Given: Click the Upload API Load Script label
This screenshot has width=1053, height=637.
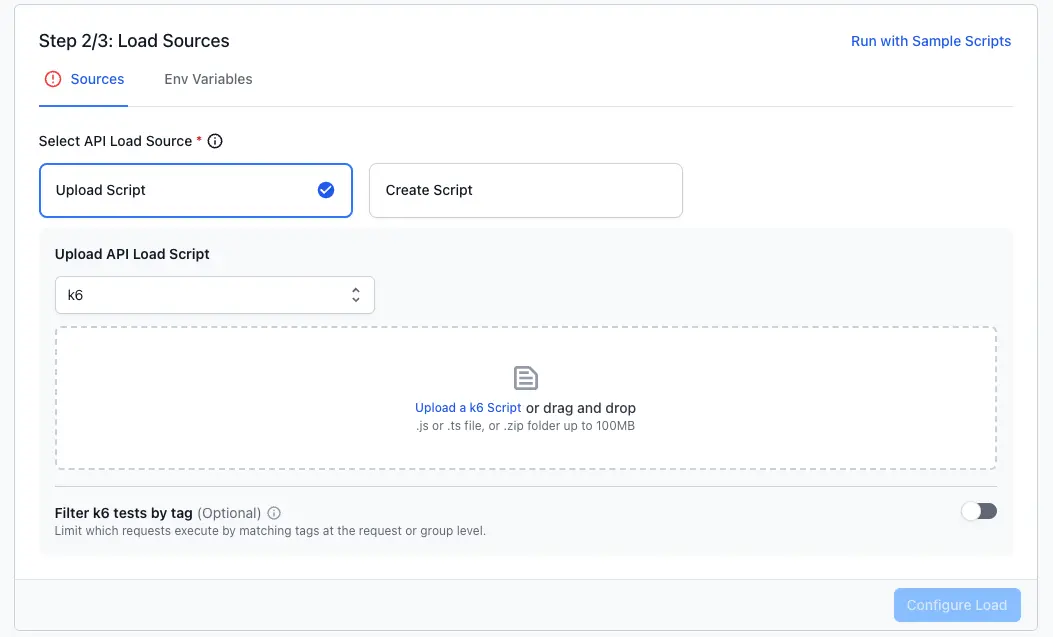Looking at the screenshot, I should pyautogui.click(x=132, y=254).
